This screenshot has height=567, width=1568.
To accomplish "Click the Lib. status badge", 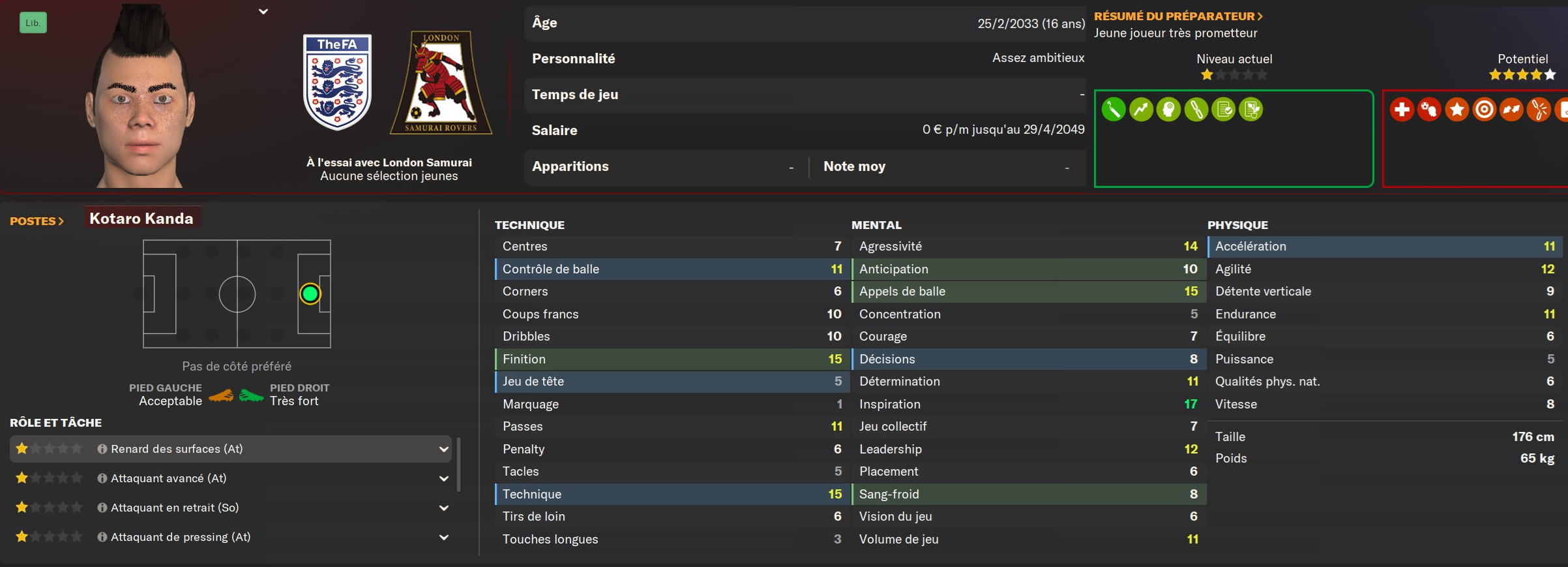I will (x=33, y=23).
